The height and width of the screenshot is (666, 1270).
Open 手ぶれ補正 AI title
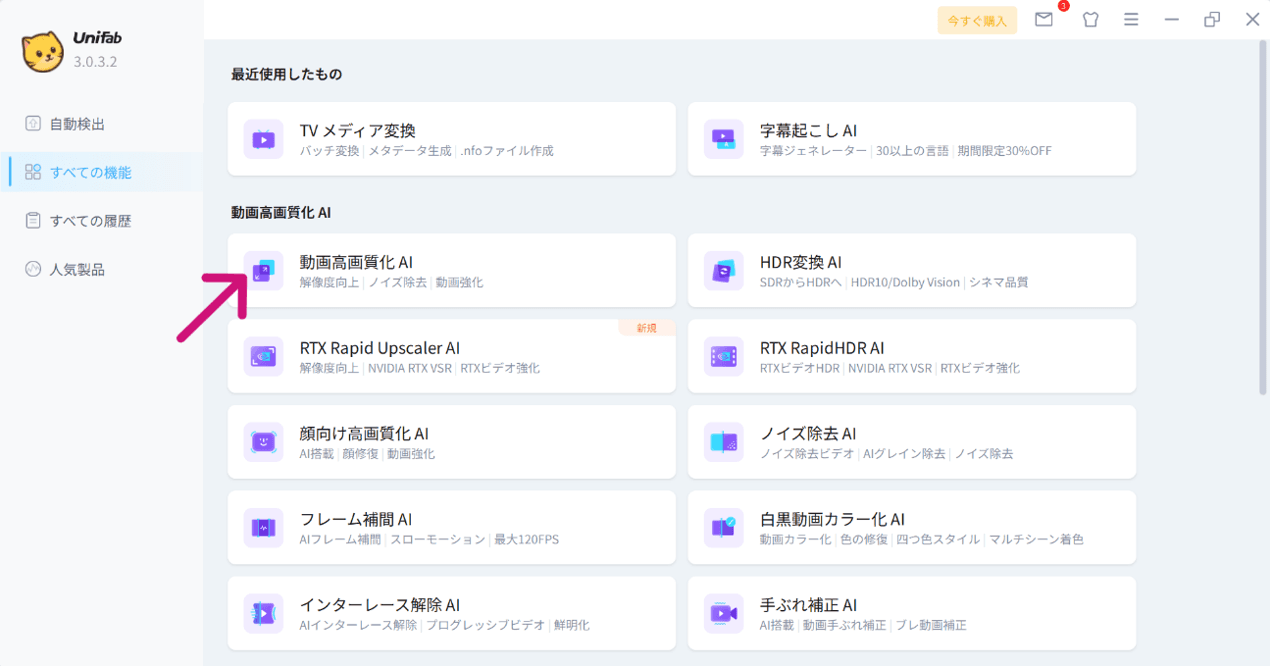pos(808,605)
